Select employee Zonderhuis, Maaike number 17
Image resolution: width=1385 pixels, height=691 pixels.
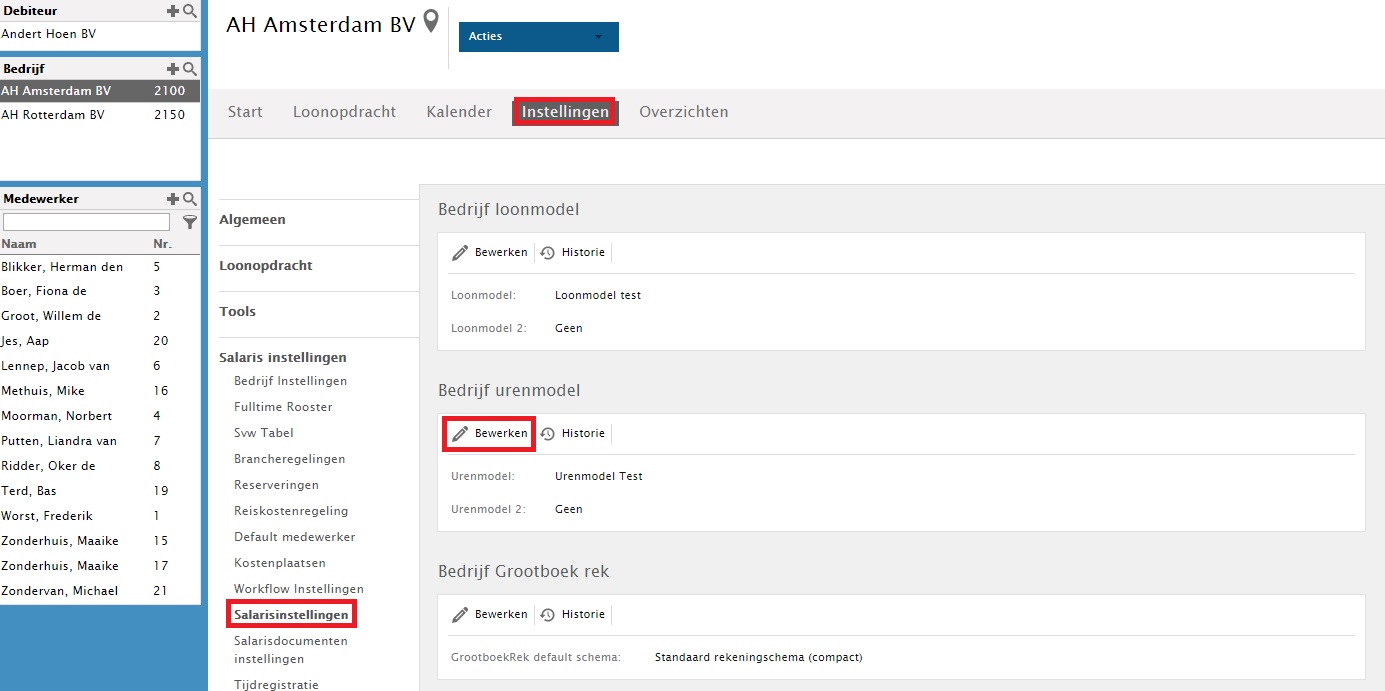click(x=100, y=566)
